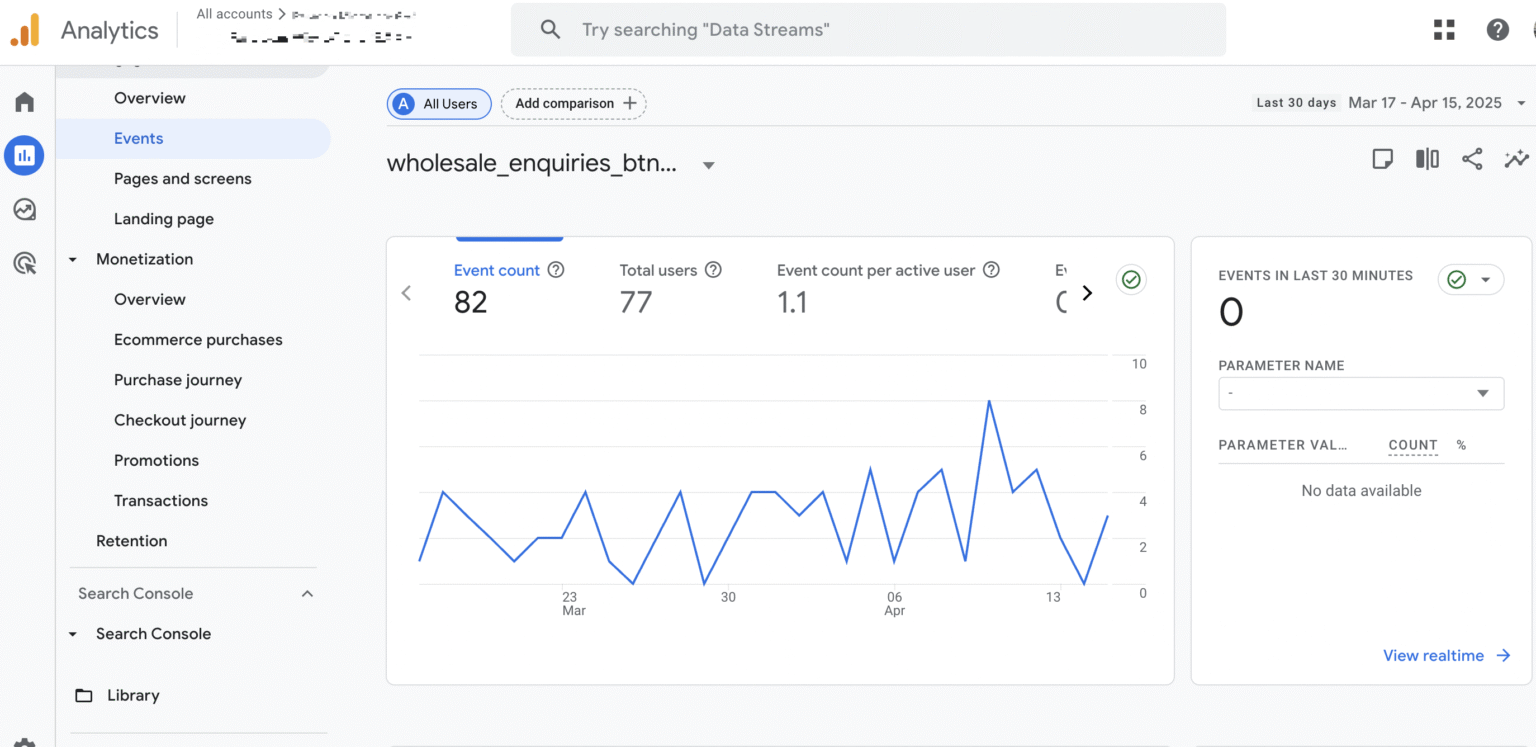Collapse the Monetization section
This screenshot has height=747, width=1536.
coord(73,259)
